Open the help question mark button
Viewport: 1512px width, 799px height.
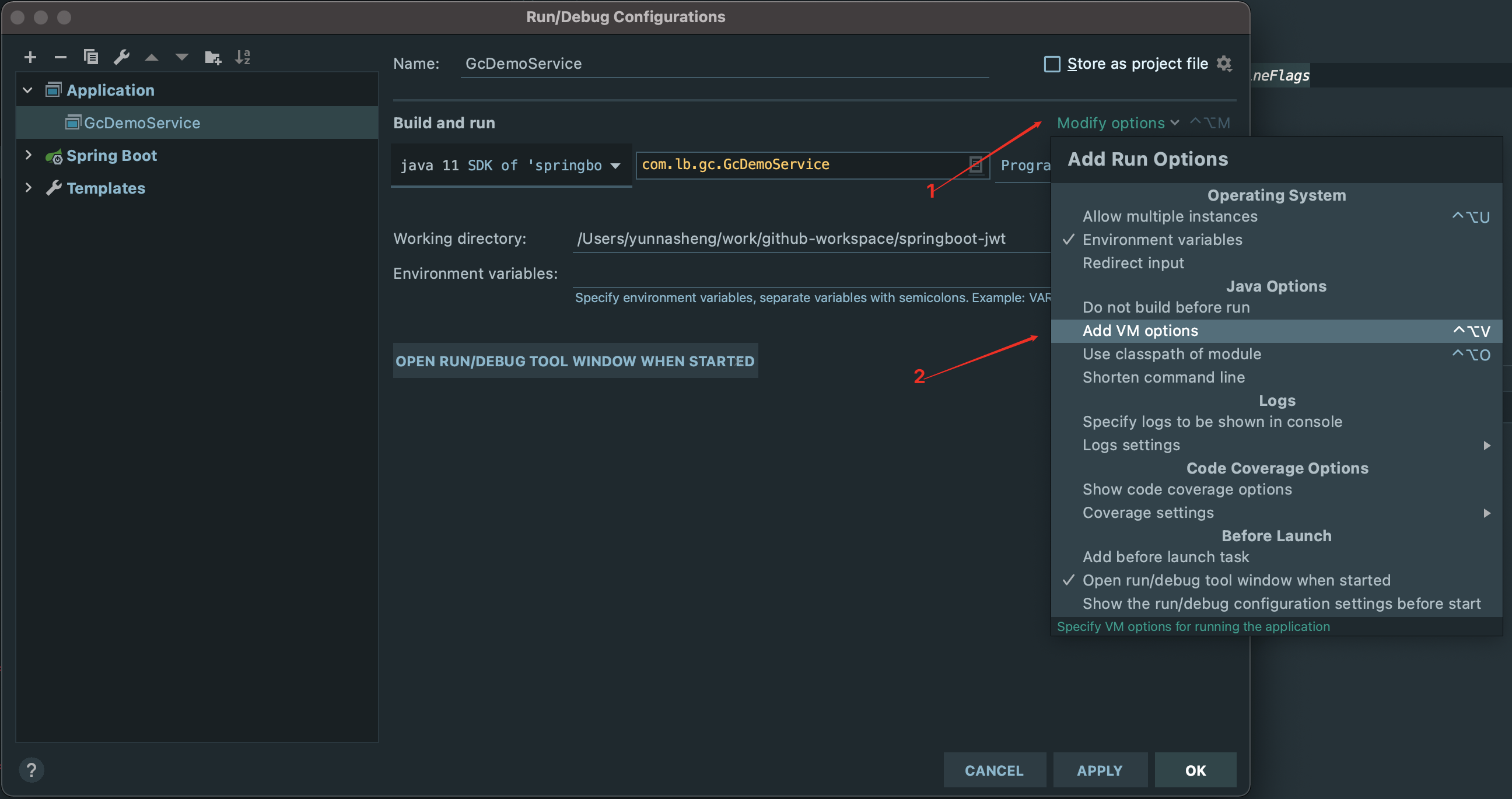click(x=32, y=770)
